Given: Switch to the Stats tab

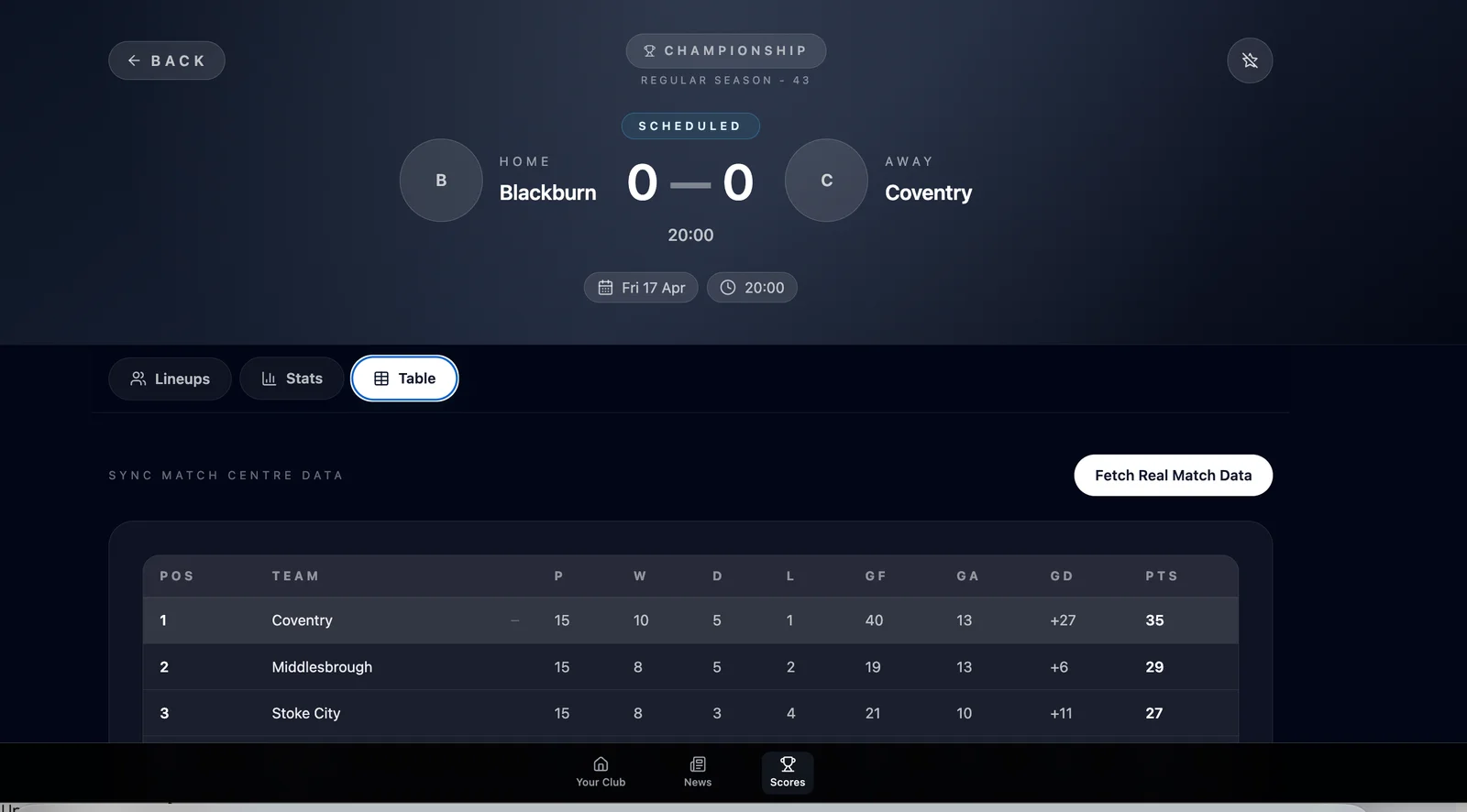Looking at the screenshot, I should 292,379.
